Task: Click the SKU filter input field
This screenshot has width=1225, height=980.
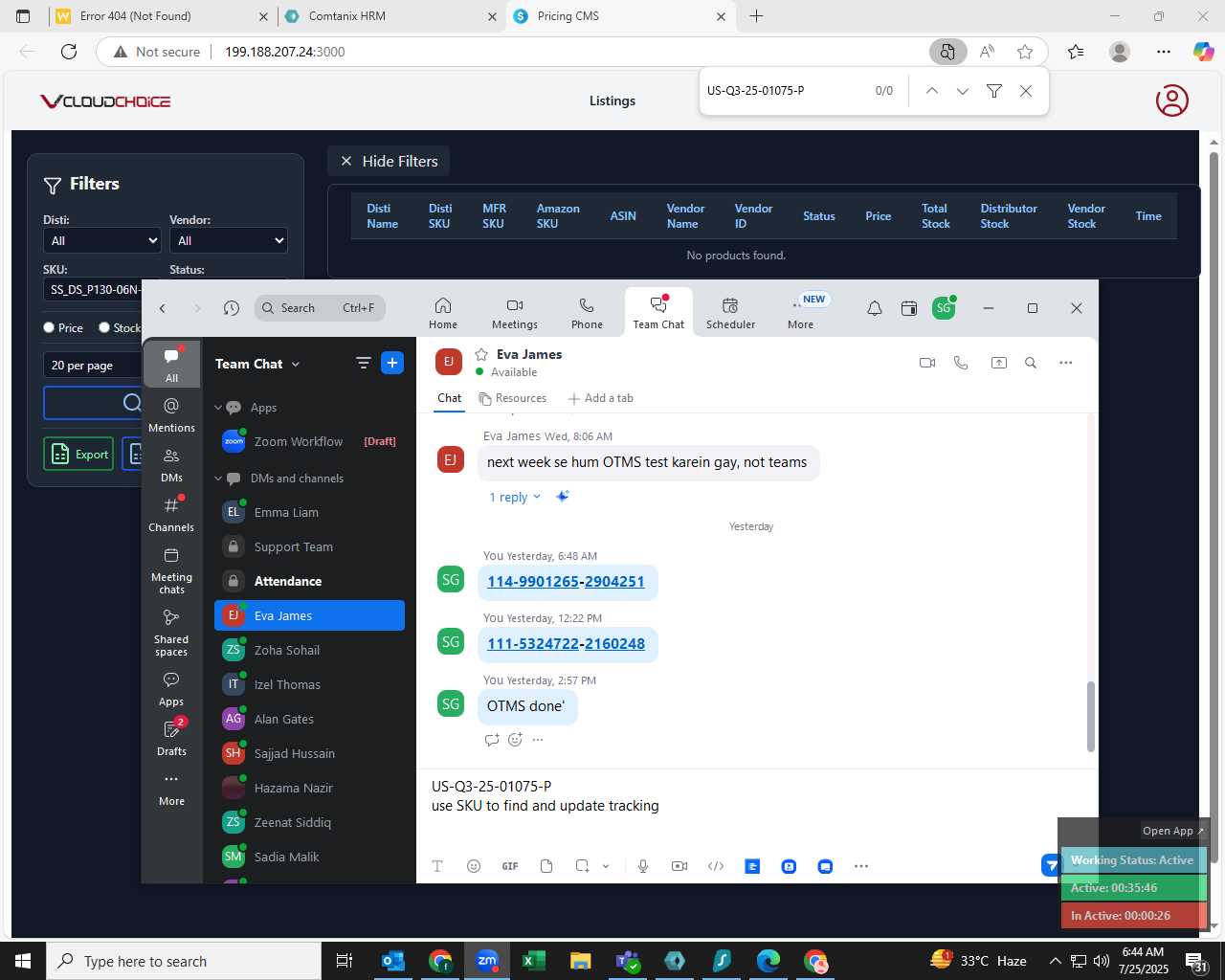Action: click(x=92, y=290)
